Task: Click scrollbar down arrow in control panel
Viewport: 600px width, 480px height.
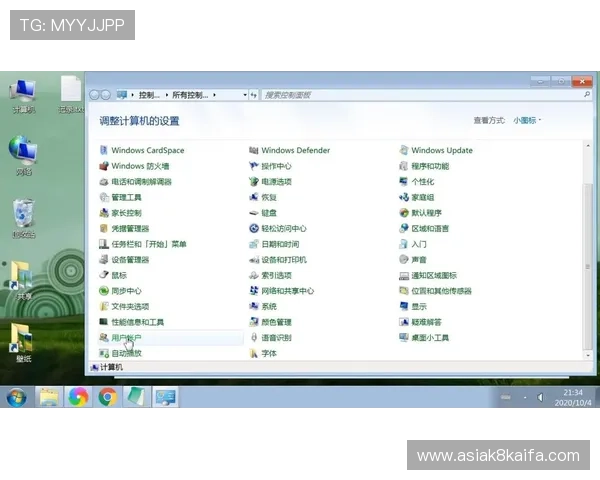Action: pos(588,355)
